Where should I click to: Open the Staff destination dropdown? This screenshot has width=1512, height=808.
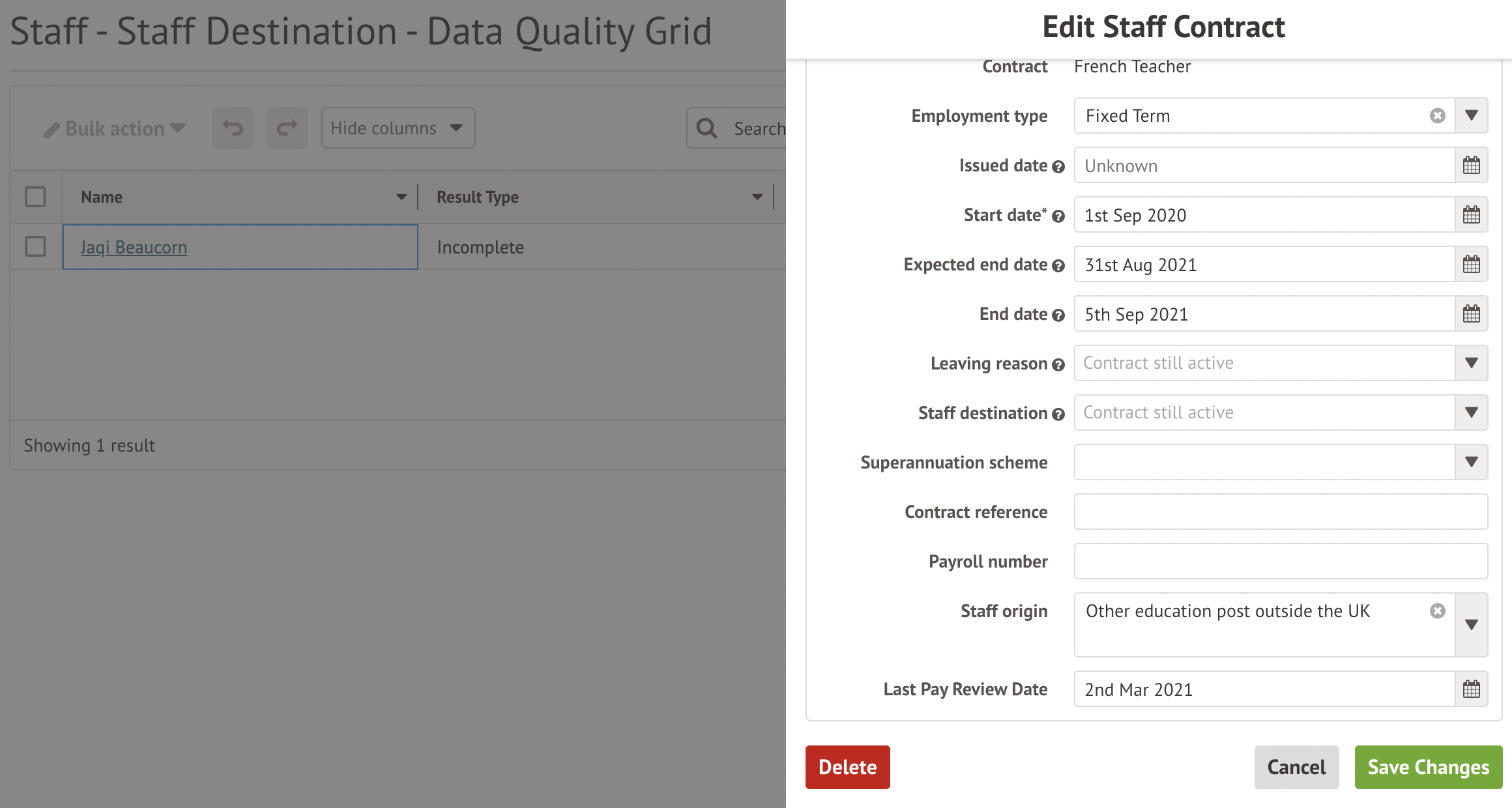tap(1471, 413)
